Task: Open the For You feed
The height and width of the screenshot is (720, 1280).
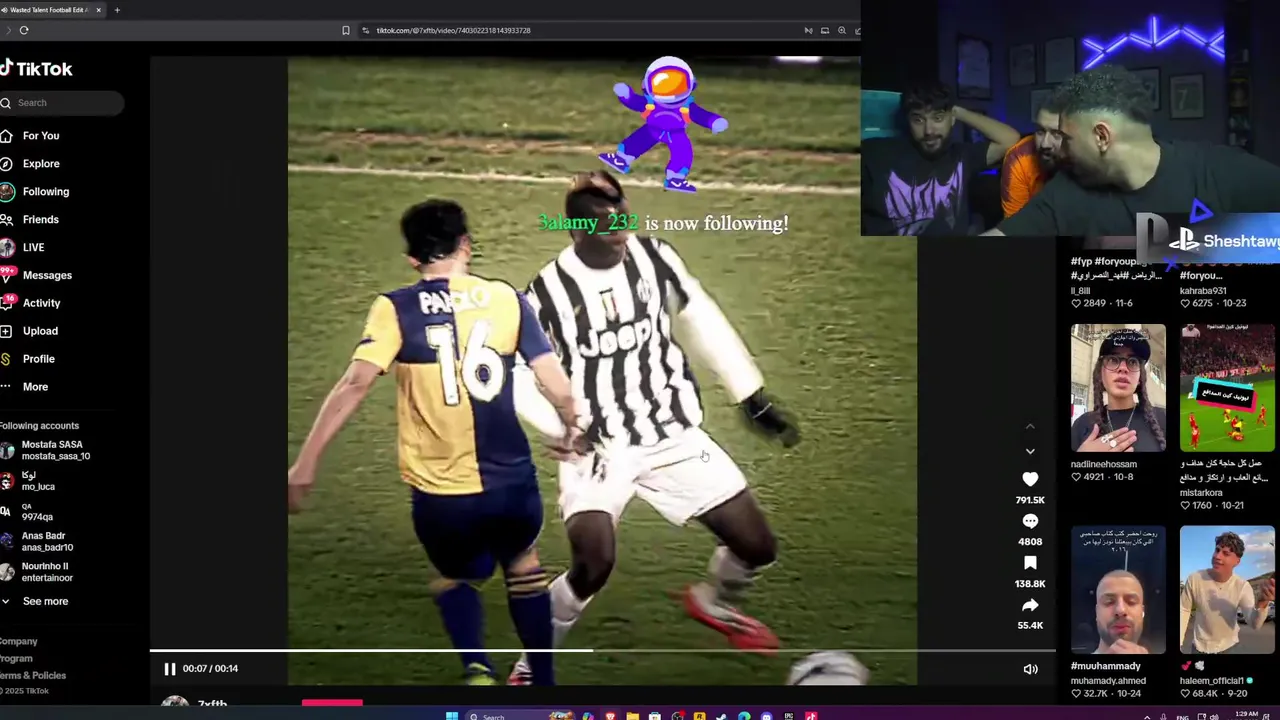Action: point(30,136)
